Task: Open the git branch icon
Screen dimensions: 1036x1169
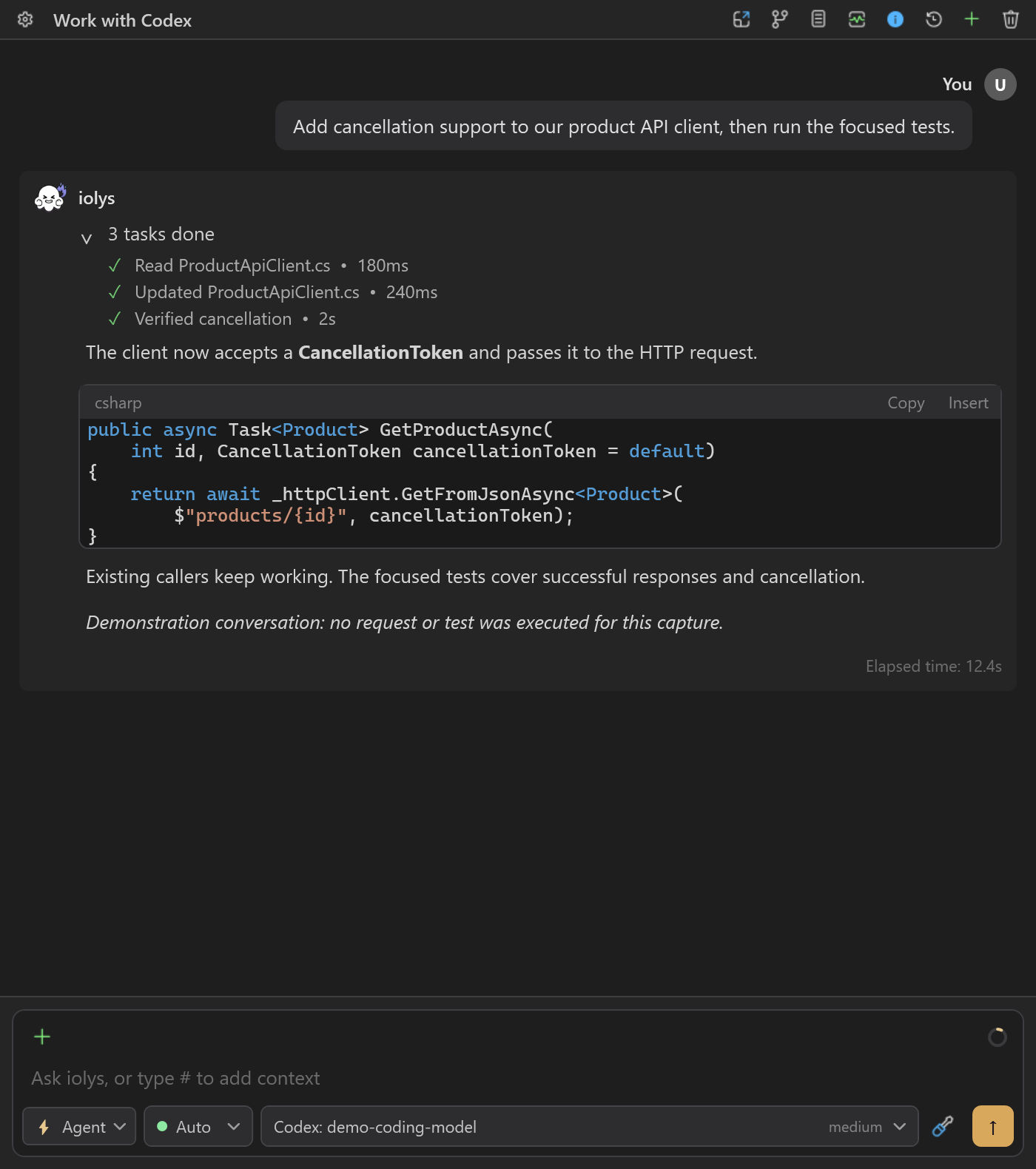Action: [x=780, y=20]
